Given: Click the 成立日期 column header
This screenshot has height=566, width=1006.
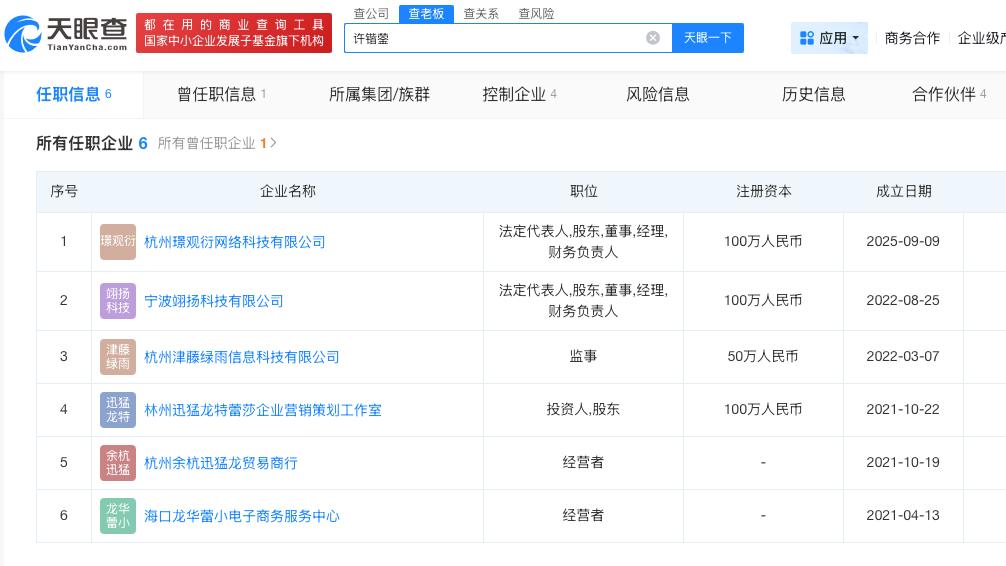Looking at the screenshot, I should [903, 191].
